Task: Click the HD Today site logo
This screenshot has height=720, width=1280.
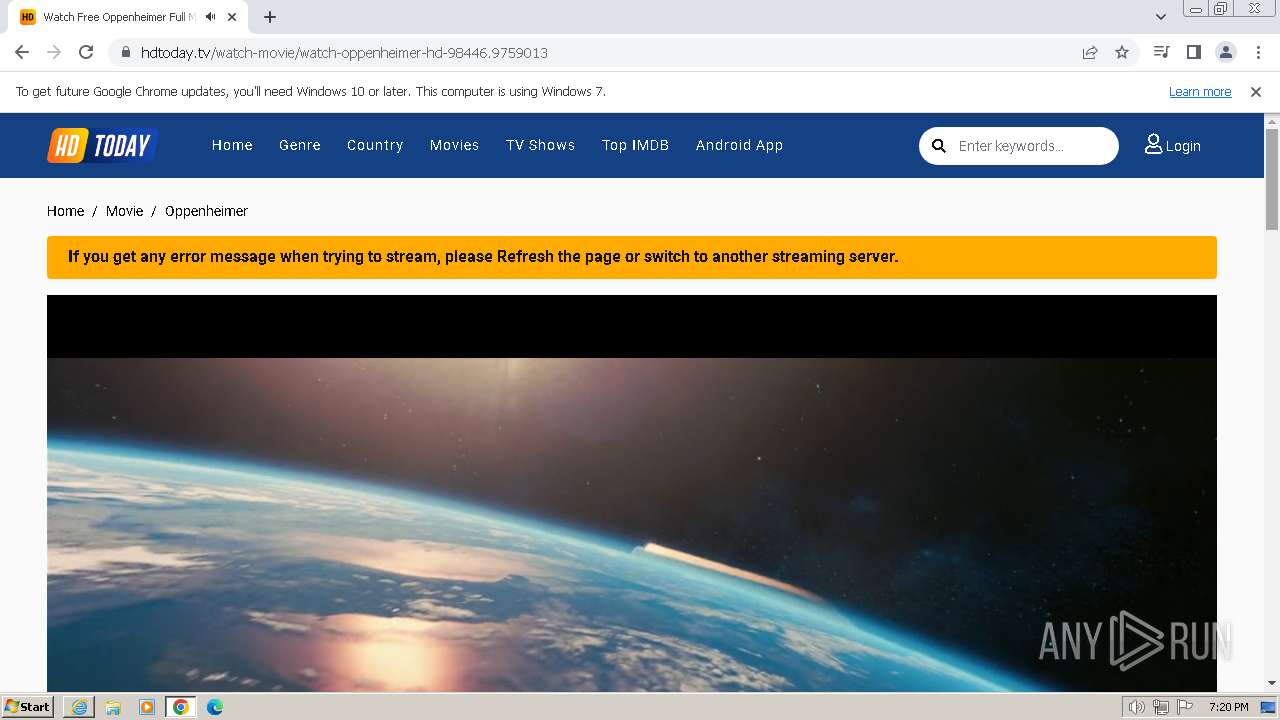Action: pyautogui.click(x=103, y=146)
